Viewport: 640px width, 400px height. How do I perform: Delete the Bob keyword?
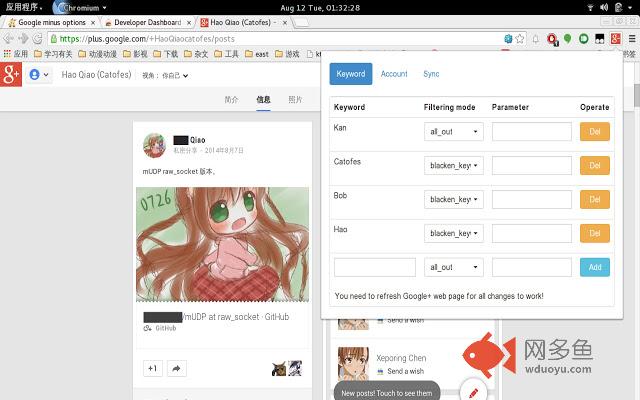click(x=595, y=199)
